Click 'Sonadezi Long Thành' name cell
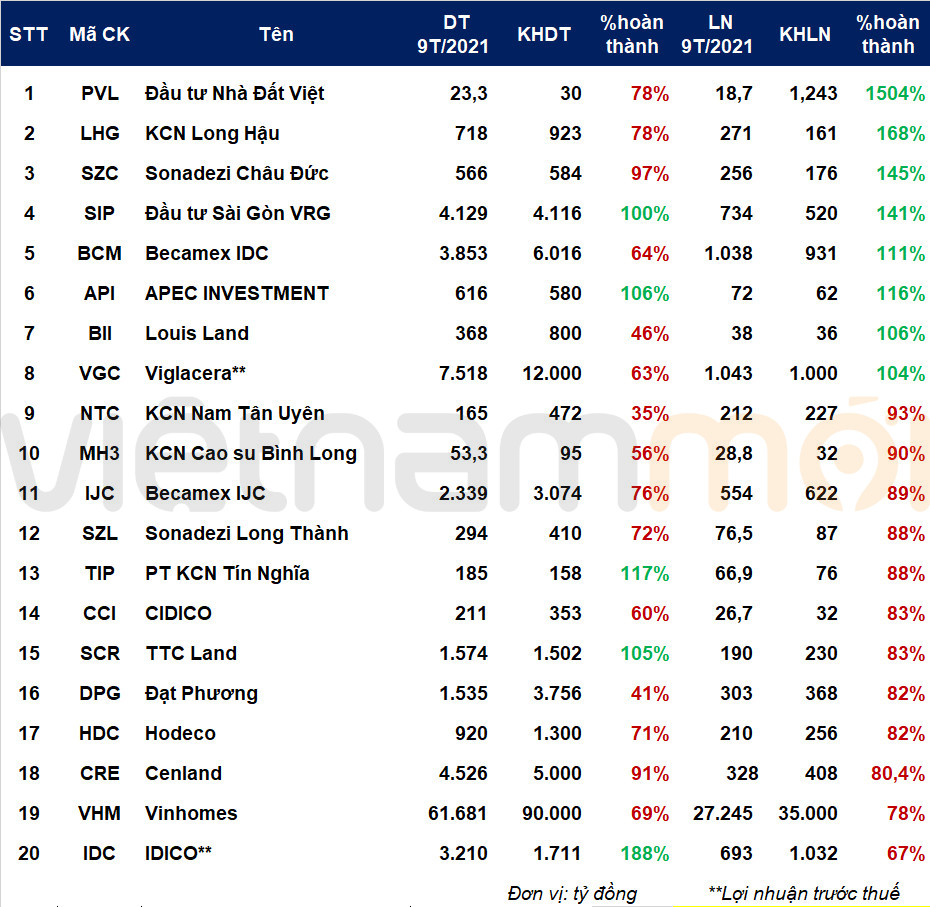This screenshot has width=930, height=907. pyautogui.click(x=247, y=533)
